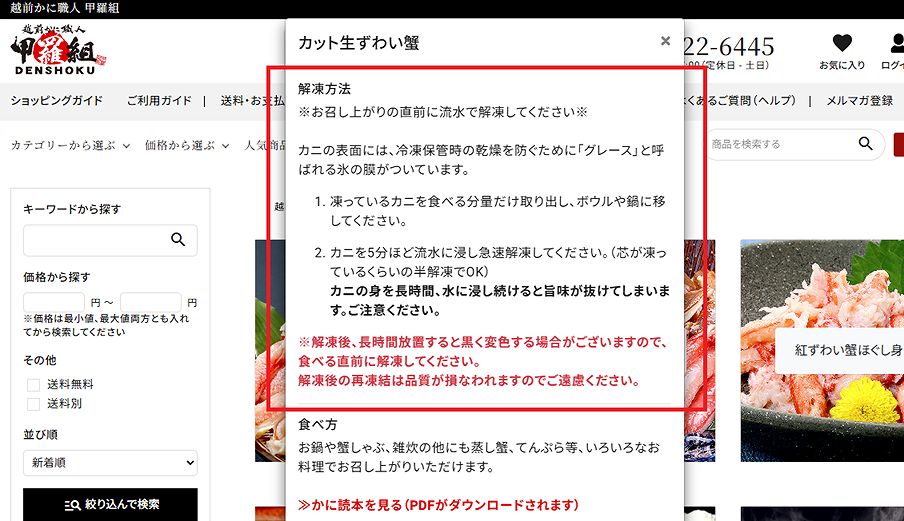The height and width of the screenshot is (521, 904).
Task: Check the 送料無料 checkbox
Action: coord(34,384)
